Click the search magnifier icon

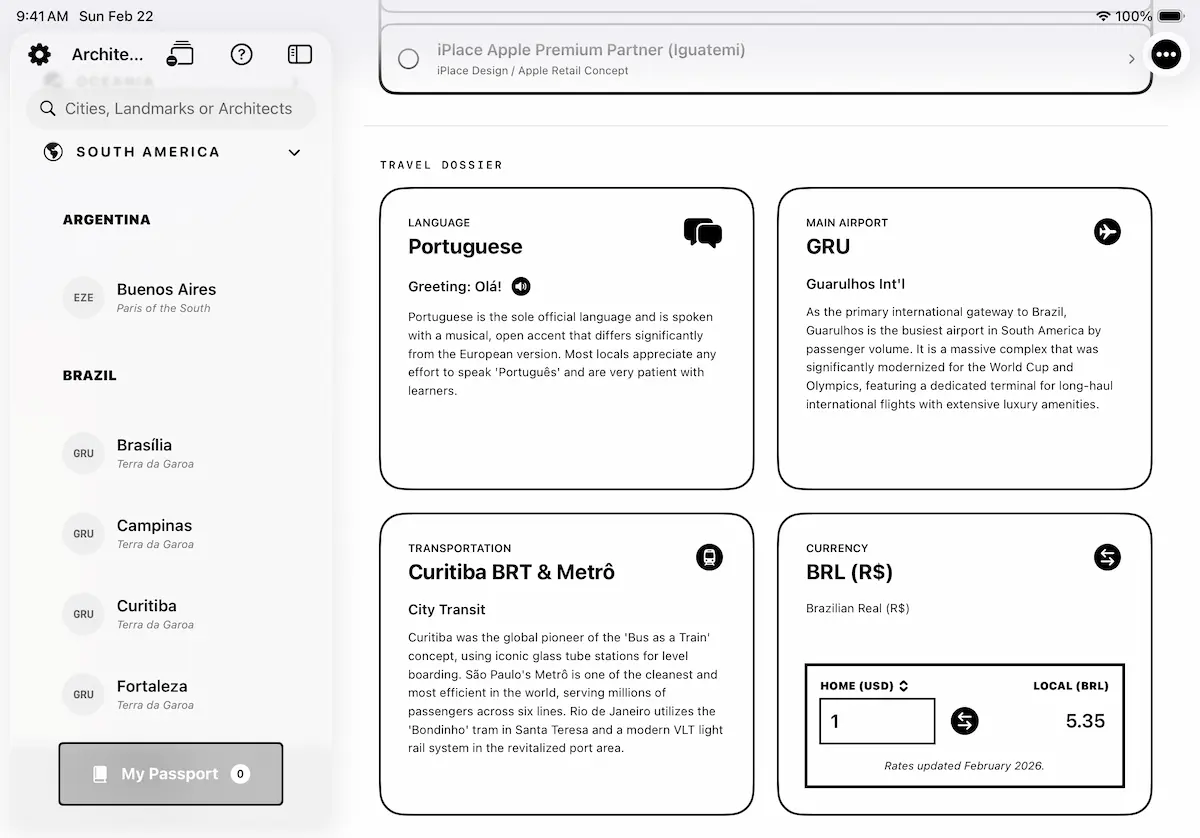[47, 108]
